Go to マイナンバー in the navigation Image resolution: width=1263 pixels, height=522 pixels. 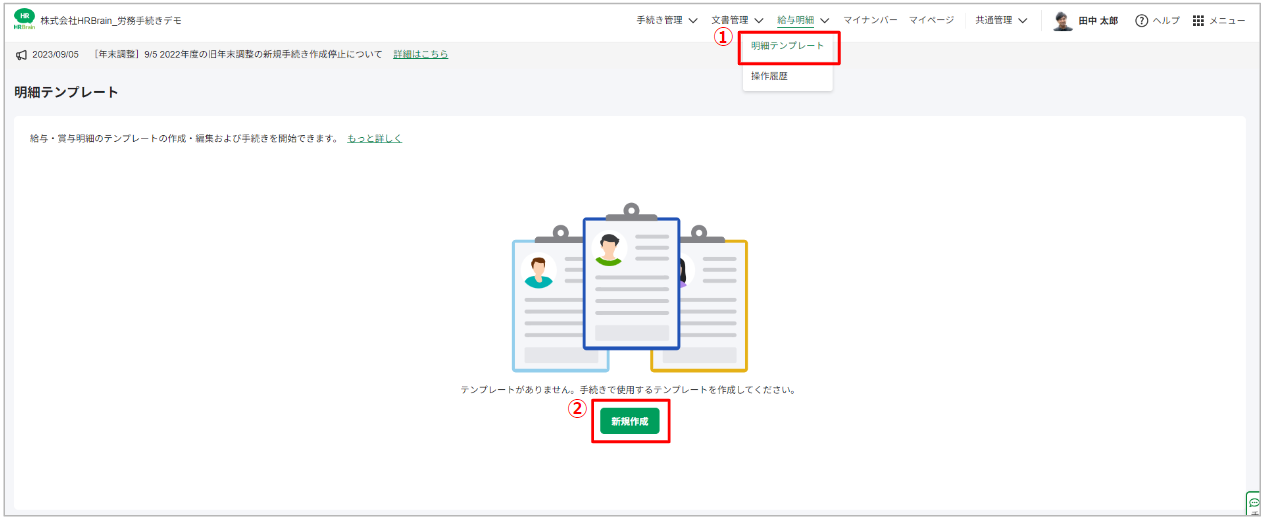870,20
